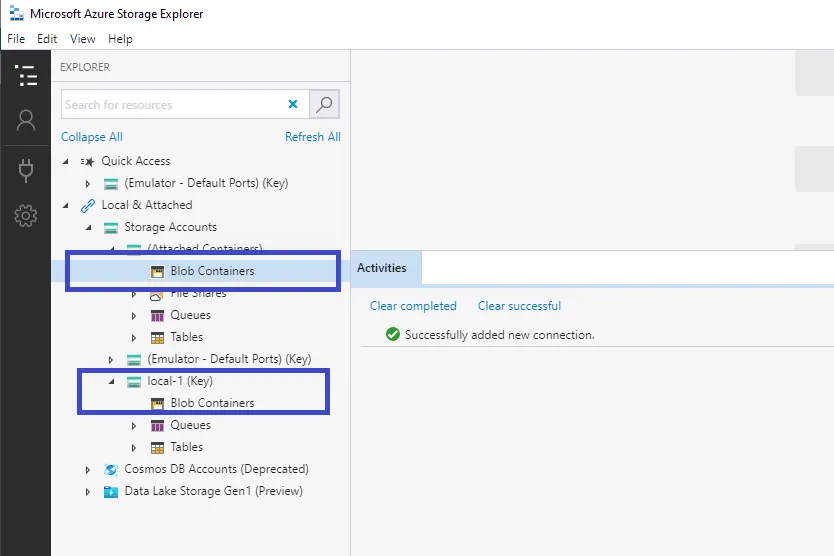Image resolution: width=834 pixels, height=556 pixels.
Task: Click the Refresh All link
Action: [x=312, y=137]
